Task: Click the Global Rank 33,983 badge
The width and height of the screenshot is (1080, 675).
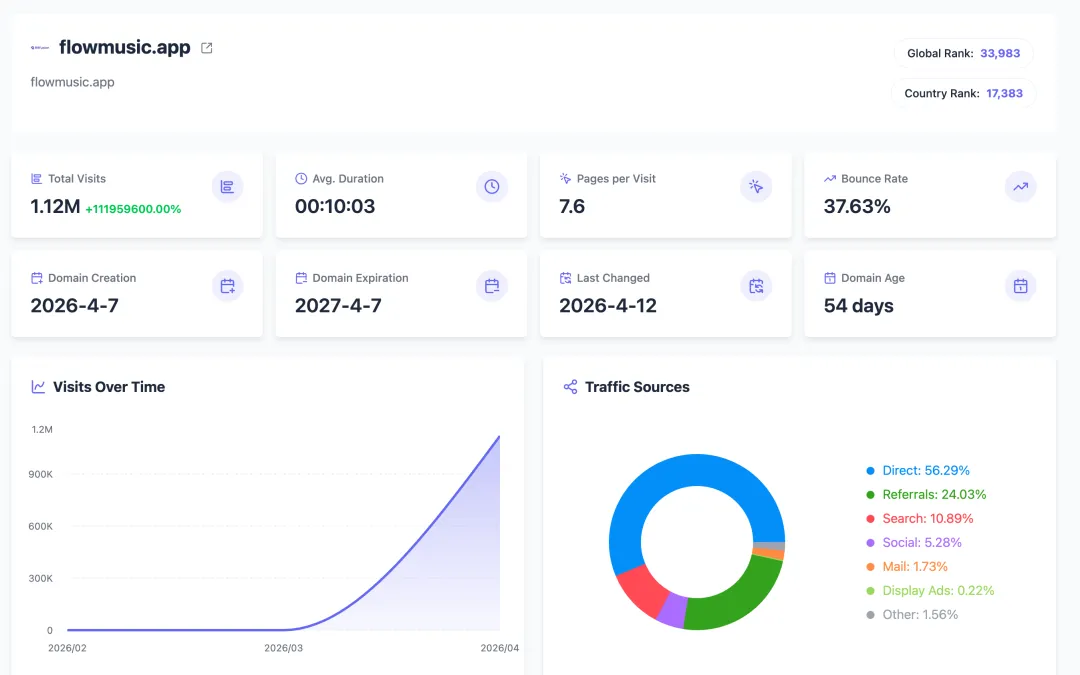Action: pos(964,53)
